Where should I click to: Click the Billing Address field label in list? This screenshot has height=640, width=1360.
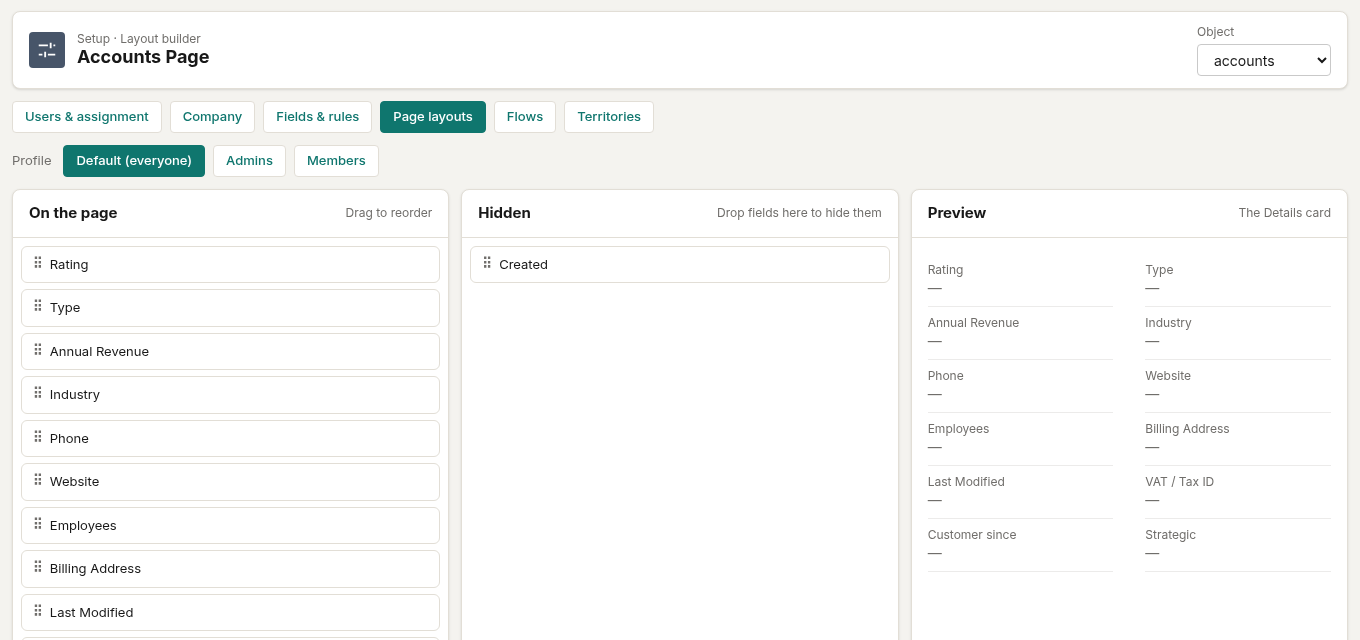pos(95,569)
